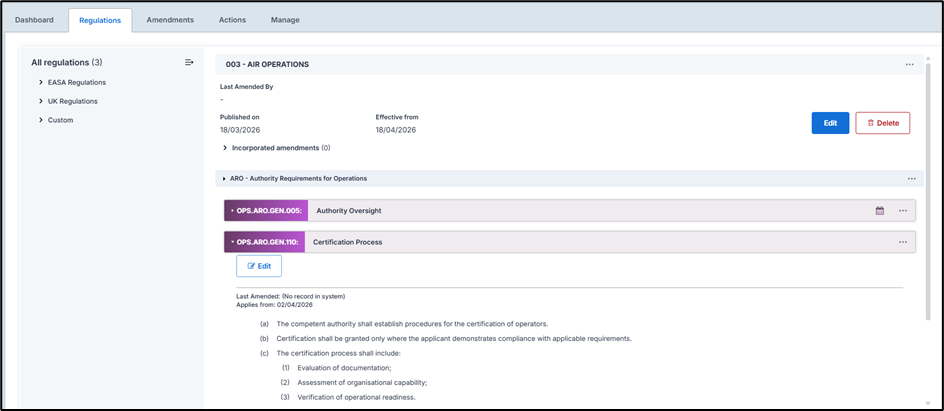Screen dimensions: 944x411
Task: Expand the OPS.ARO.GEN.005 rule
Action: tap(233, 211)
